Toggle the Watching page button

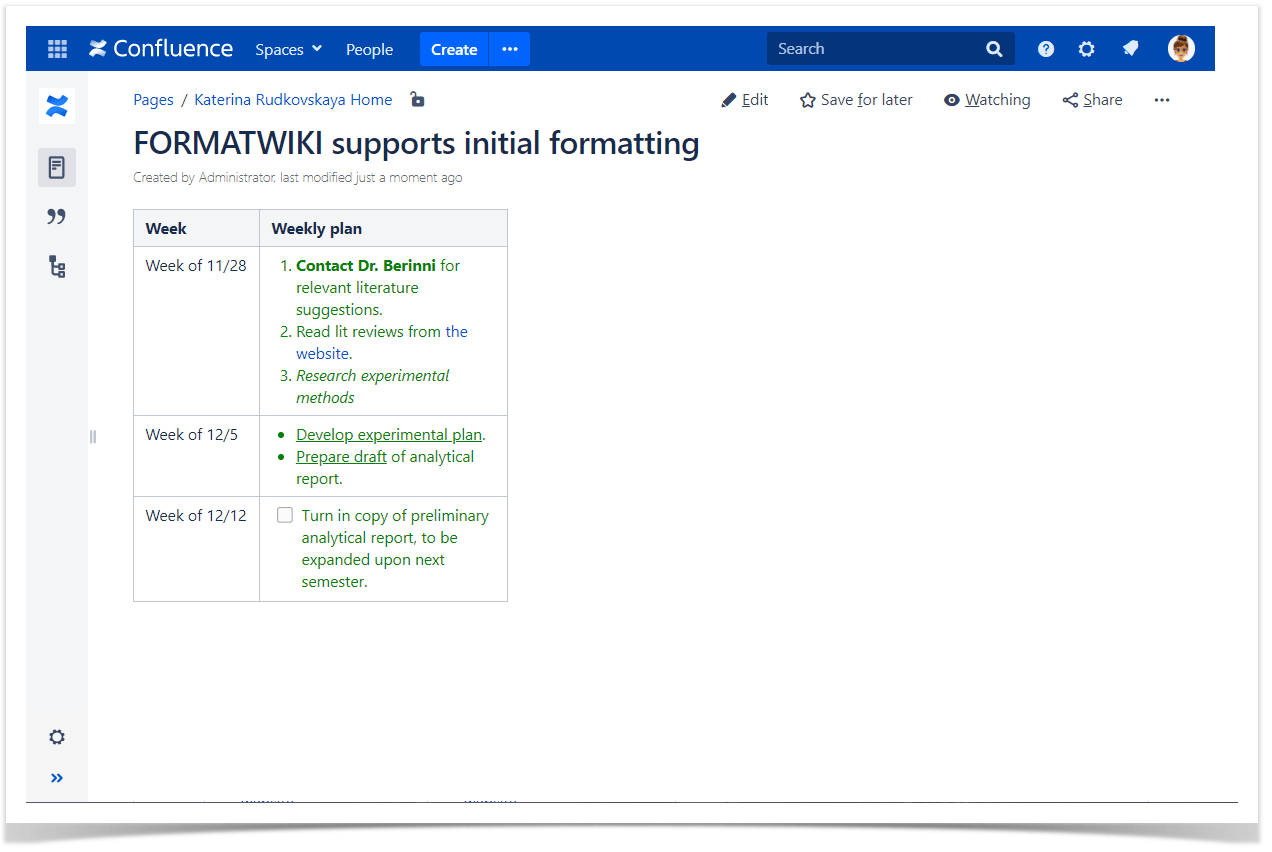coord(986,100)
